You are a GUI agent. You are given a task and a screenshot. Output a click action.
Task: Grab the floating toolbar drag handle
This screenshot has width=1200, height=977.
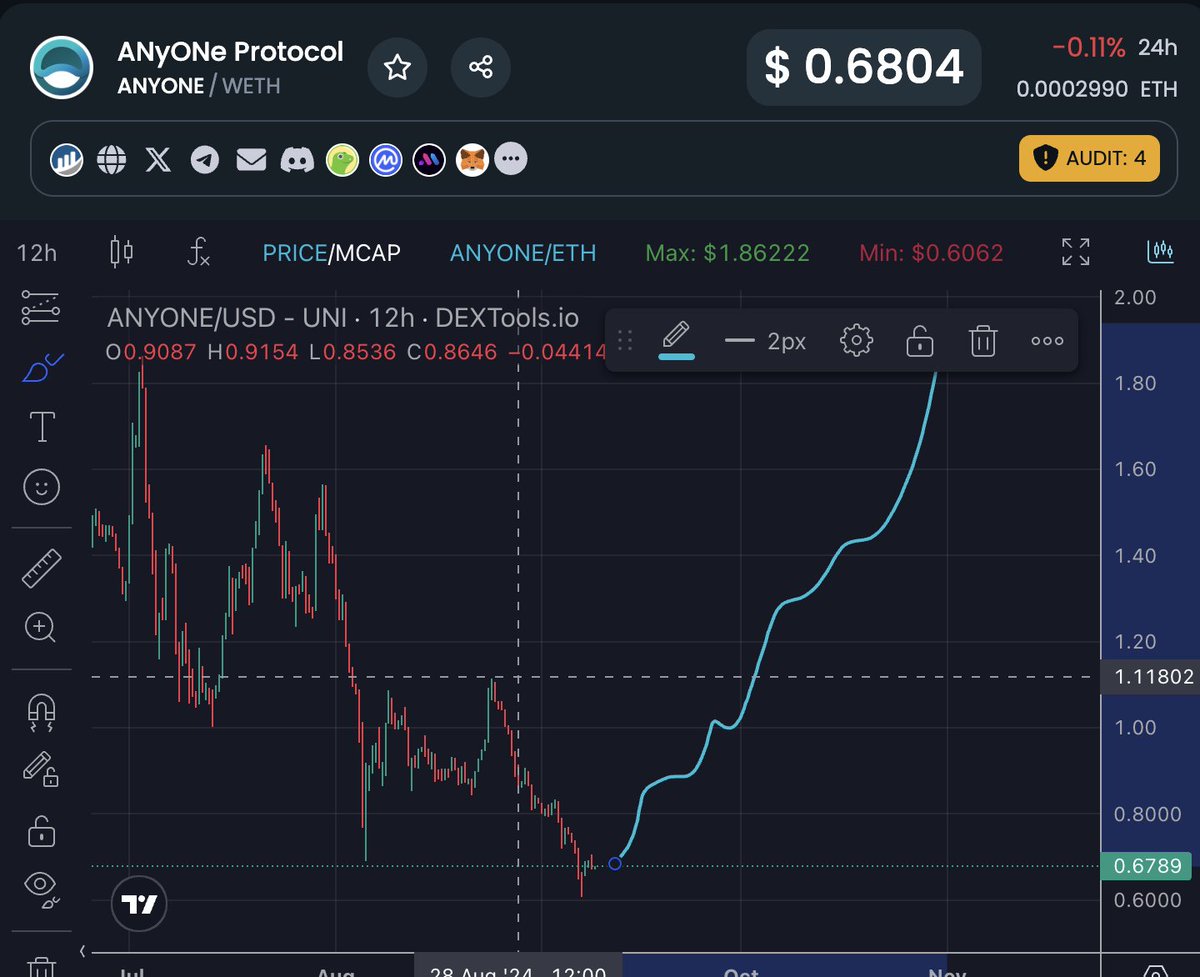click(x=625, y=341)
